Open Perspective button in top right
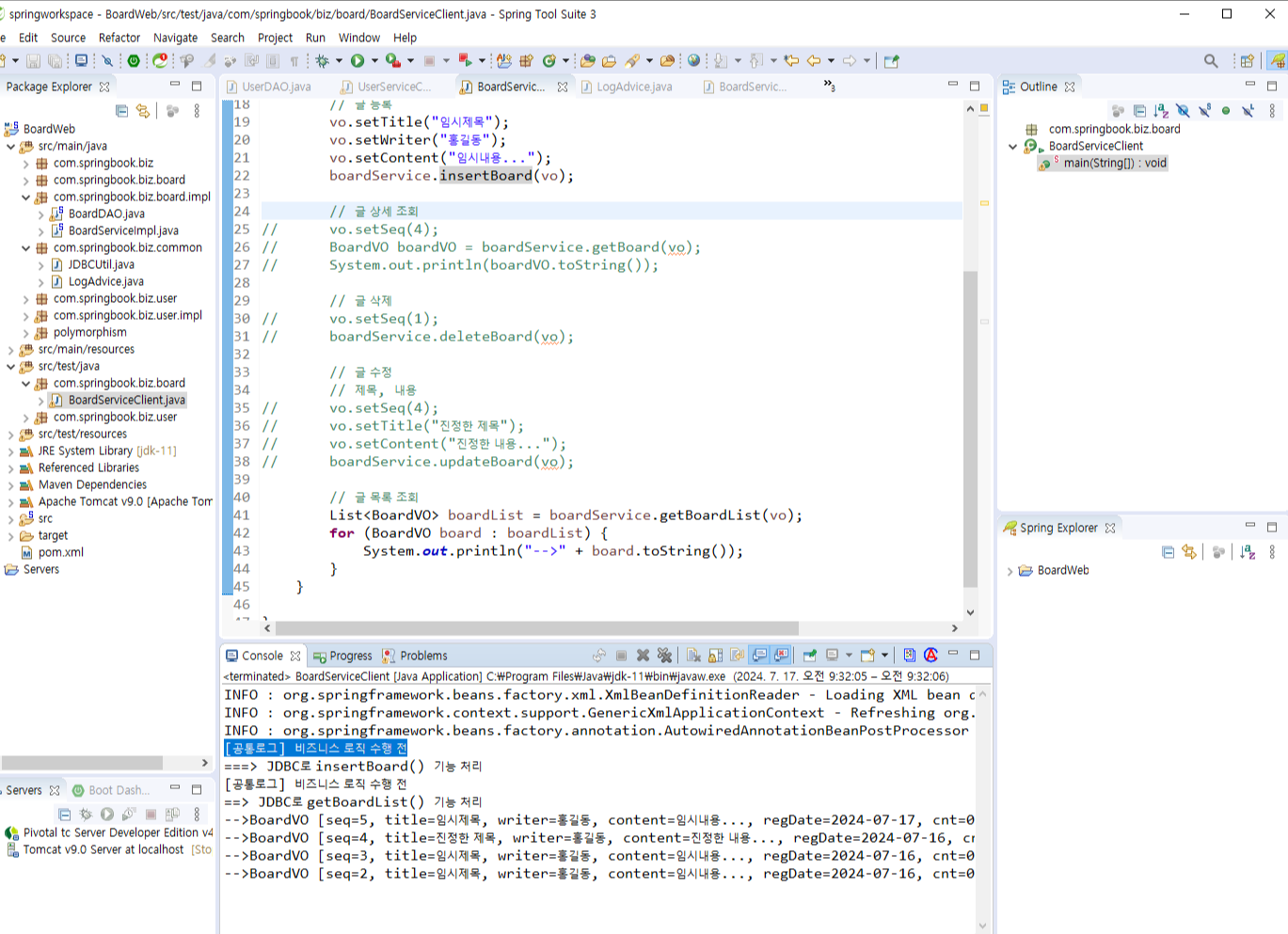This screenshot has height=934, width=1288. [x=1247, y=61]
